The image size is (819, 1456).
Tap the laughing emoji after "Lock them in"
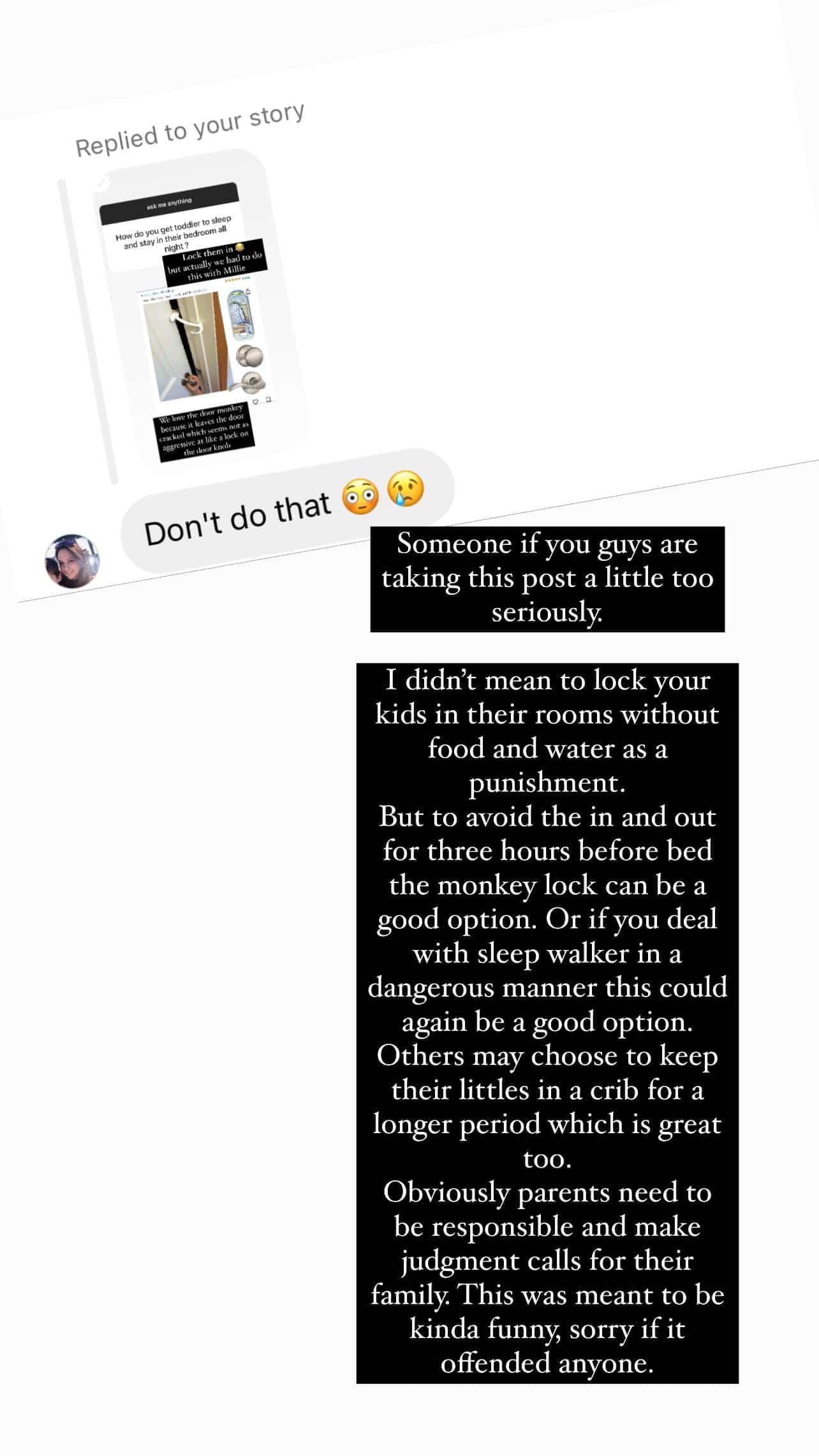(240, 247)
